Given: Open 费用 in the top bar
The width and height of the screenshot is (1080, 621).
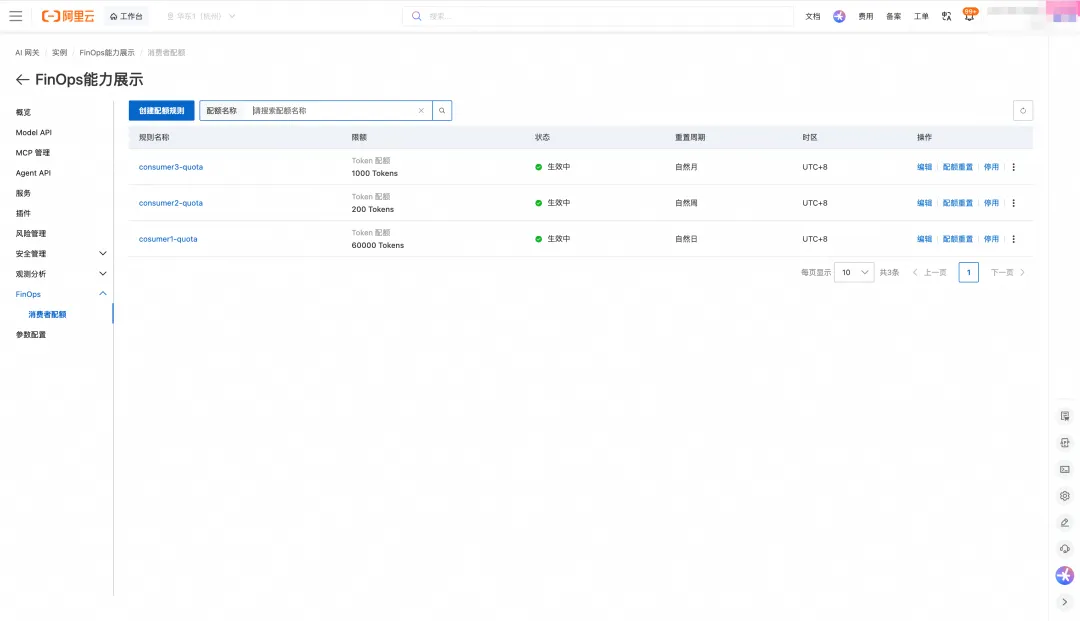Looking at the screenshot, I should tap(866, 17).
